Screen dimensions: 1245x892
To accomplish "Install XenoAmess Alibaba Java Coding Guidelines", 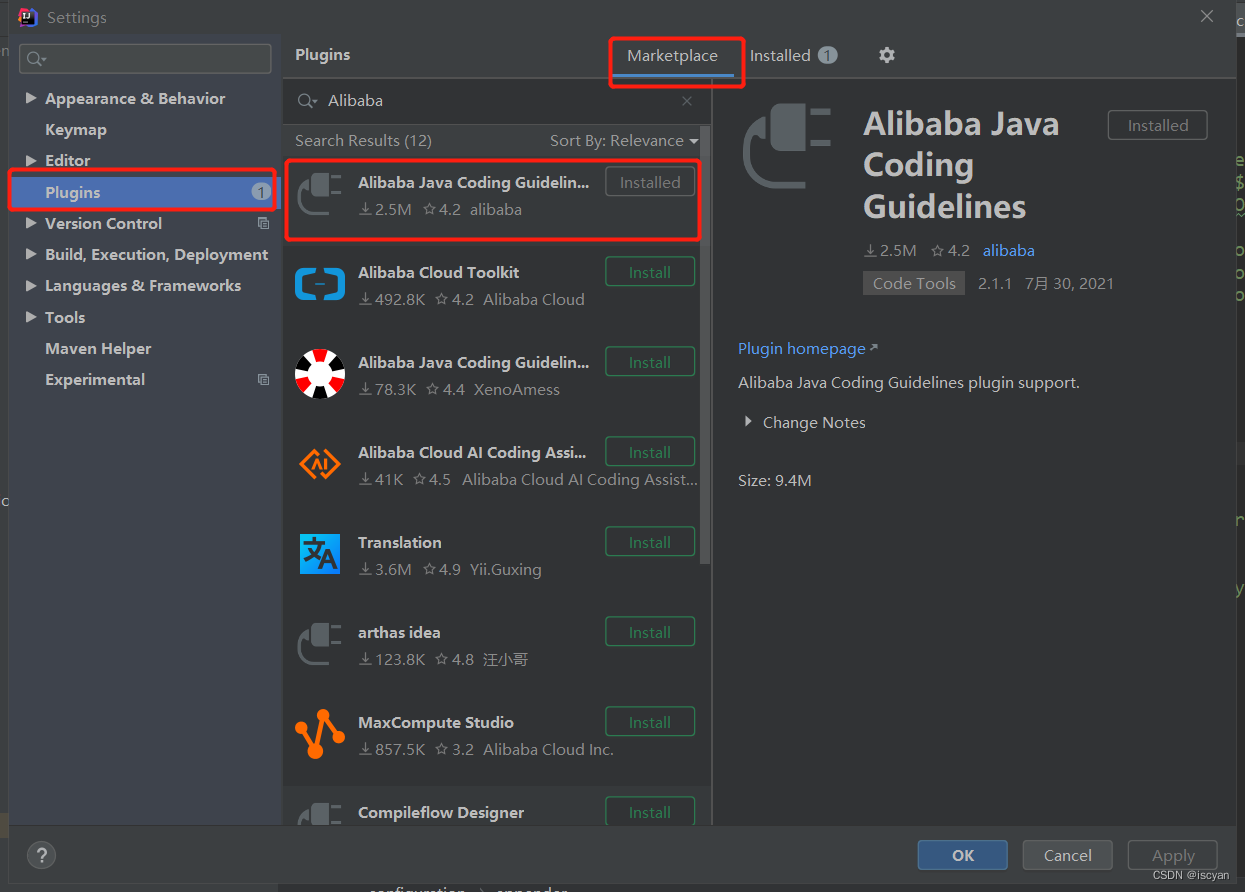I will pos(650,362).
